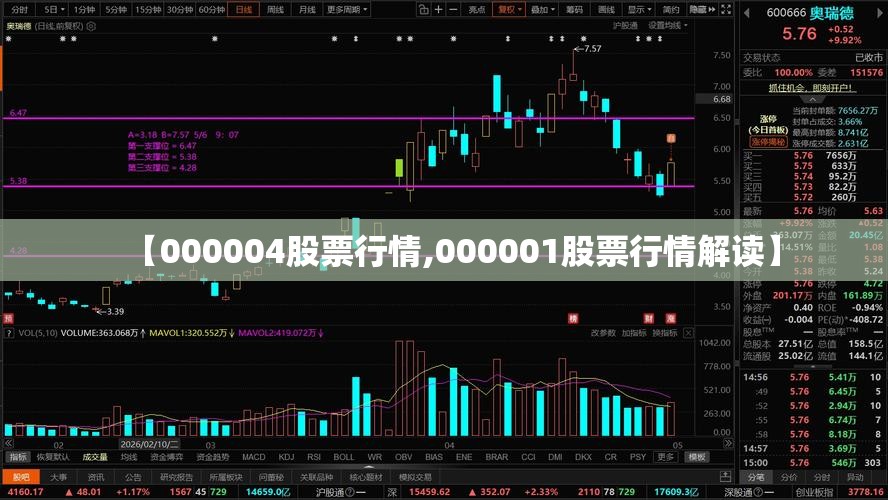Open the 设置均线 dropdown
888x500 pixels.
[668, 25]
